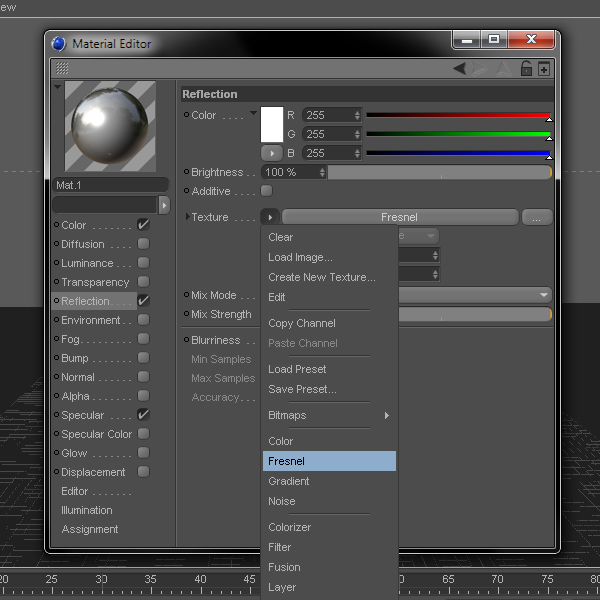The height and width of the screenshot is (600, 600).
Task: Click the red R color slider
Action: [x=459, y=115]
